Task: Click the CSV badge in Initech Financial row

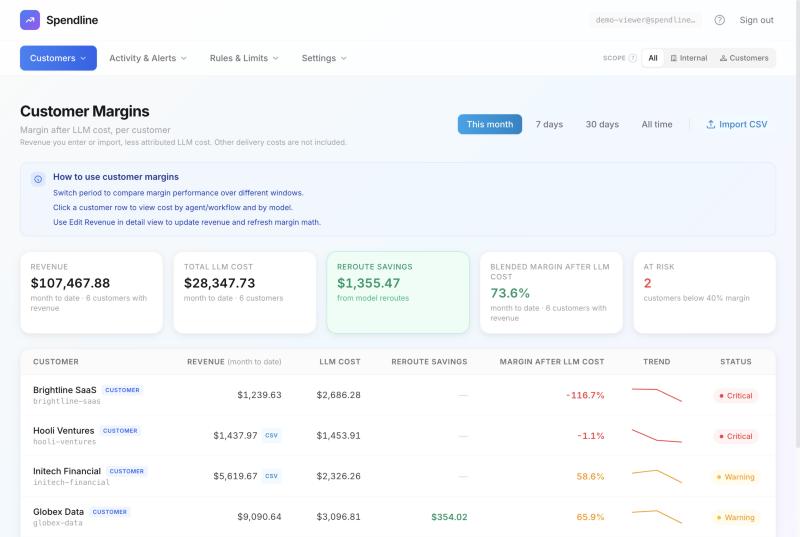Action: click(271, 476)
